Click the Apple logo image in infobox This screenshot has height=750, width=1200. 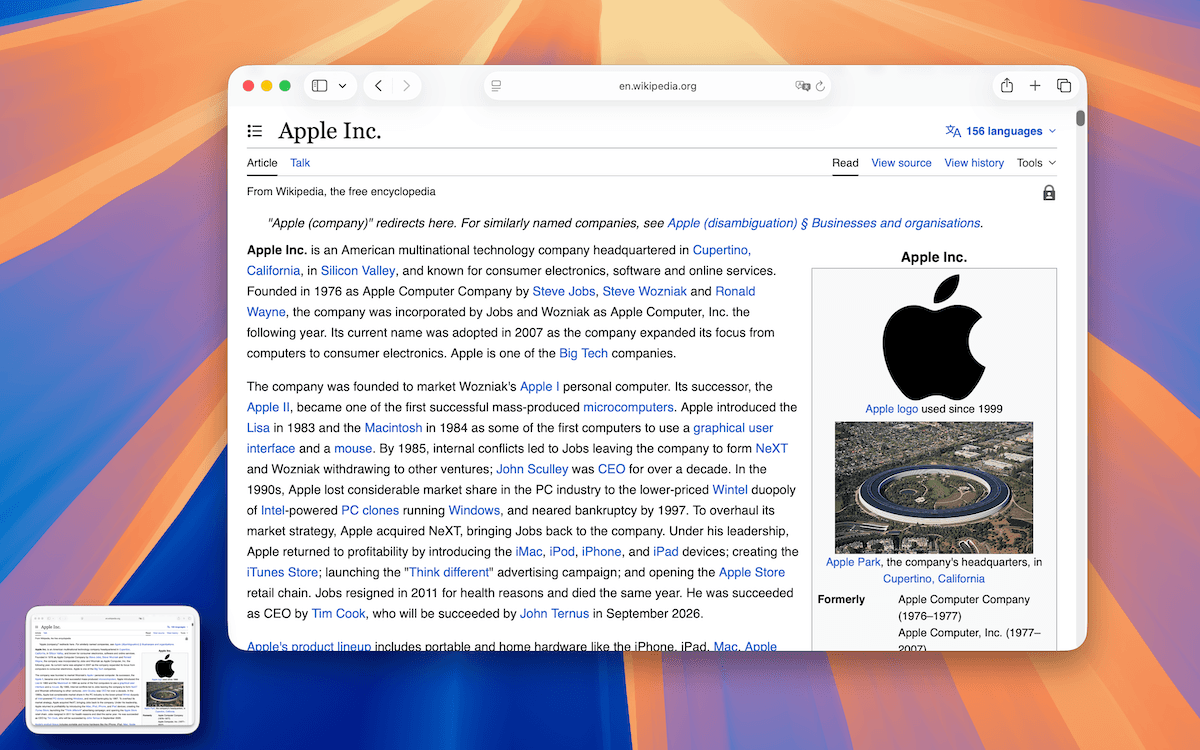(x=934, y=336)
